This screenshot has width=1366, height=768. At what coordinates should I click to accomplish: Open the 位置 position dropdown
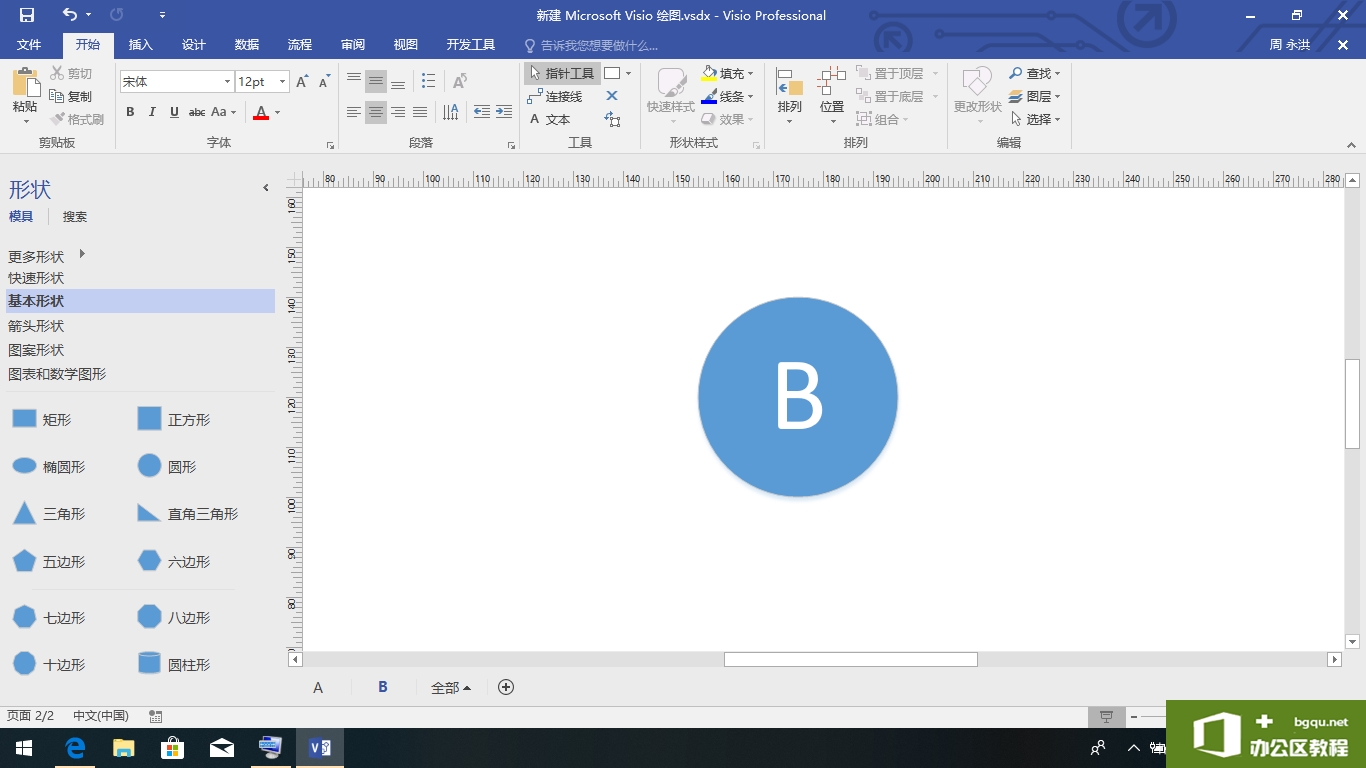click(832, 96)
